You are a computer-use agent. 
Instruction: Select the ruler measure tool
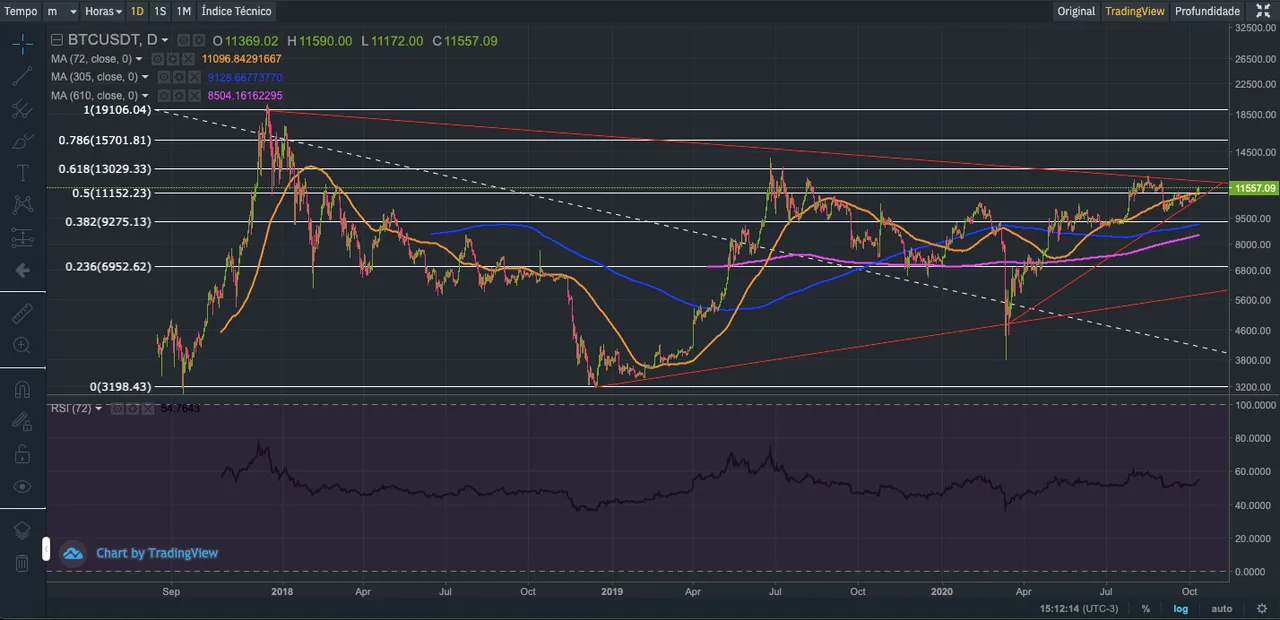22,313
